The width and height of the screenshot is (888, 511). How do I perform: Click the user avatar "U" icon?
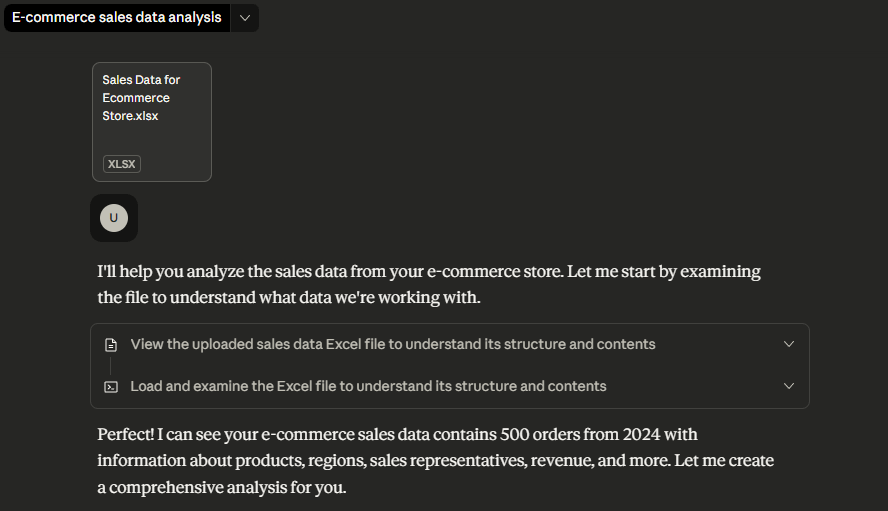114,218
